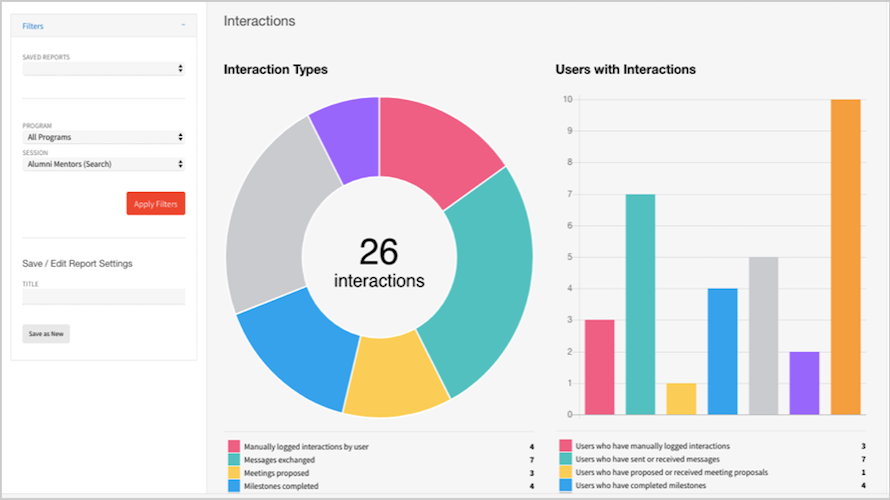Toggle Users who have completed milestones legend swatch

pyautogui.click(x=565, y=485)
